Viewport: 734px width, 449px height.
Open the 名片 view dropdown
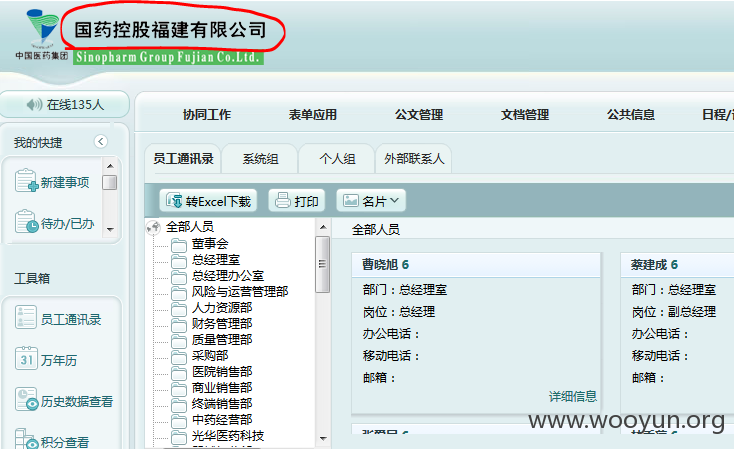(x=371, y=201)
